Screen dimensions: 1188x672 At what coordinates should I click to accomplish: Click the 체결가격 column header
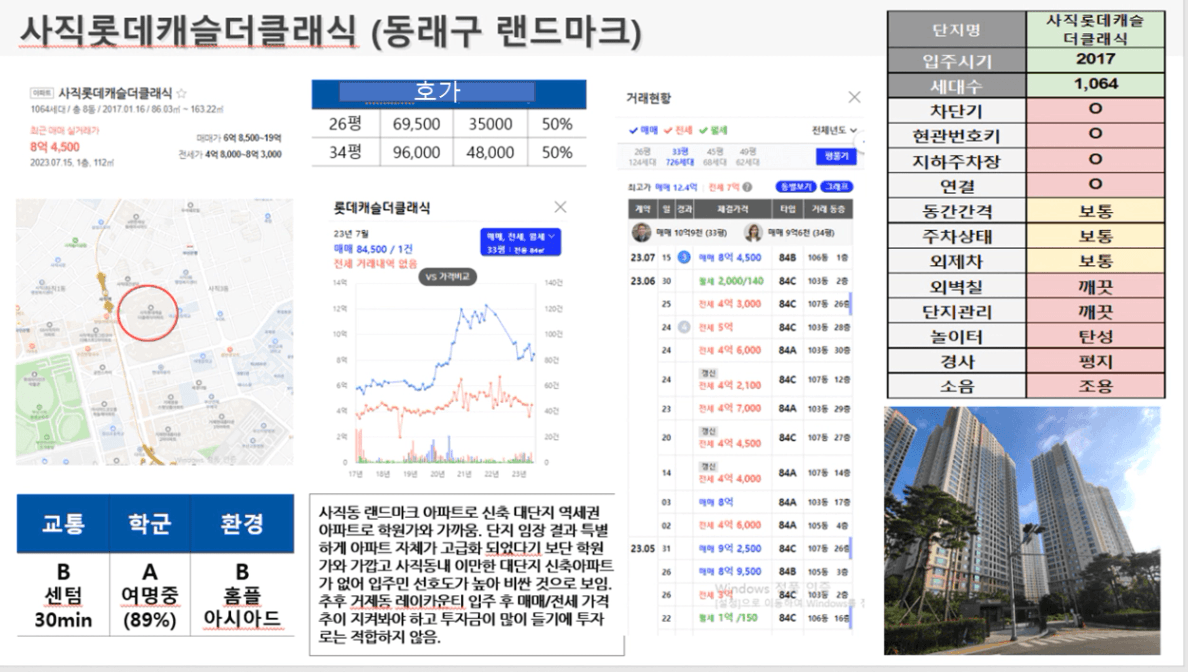pyautogui.click(x=732, y=209)
